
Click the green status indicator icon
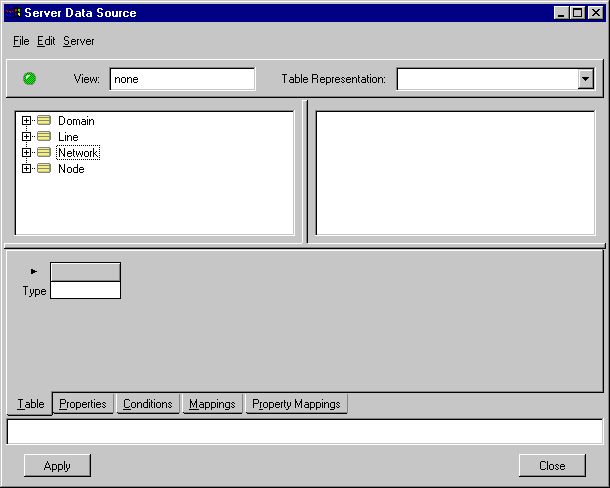pyautogui.click(x=30, y=79)
